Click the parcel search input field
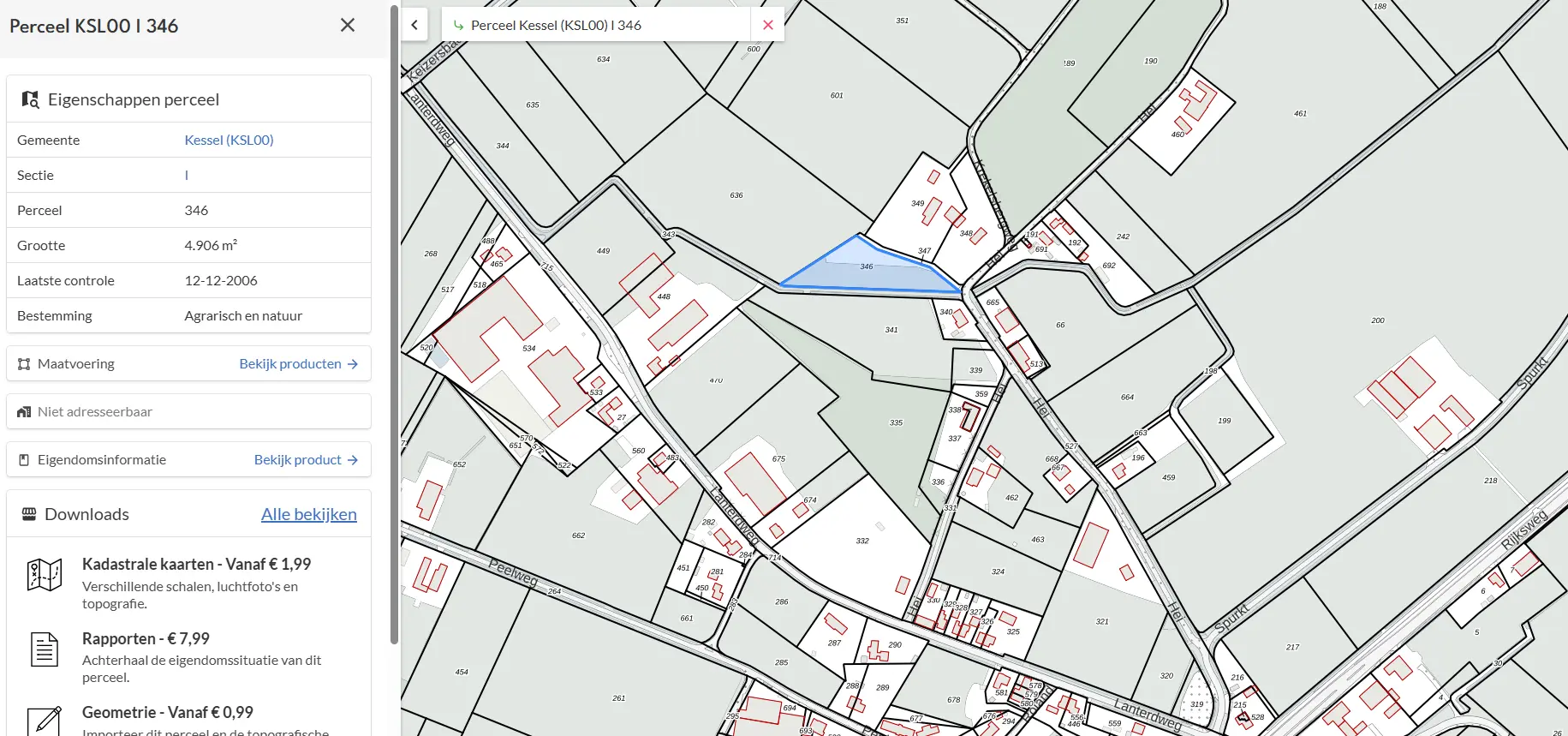The width and height of the screenshot is (1568, 736). click(x=599, y=25)
